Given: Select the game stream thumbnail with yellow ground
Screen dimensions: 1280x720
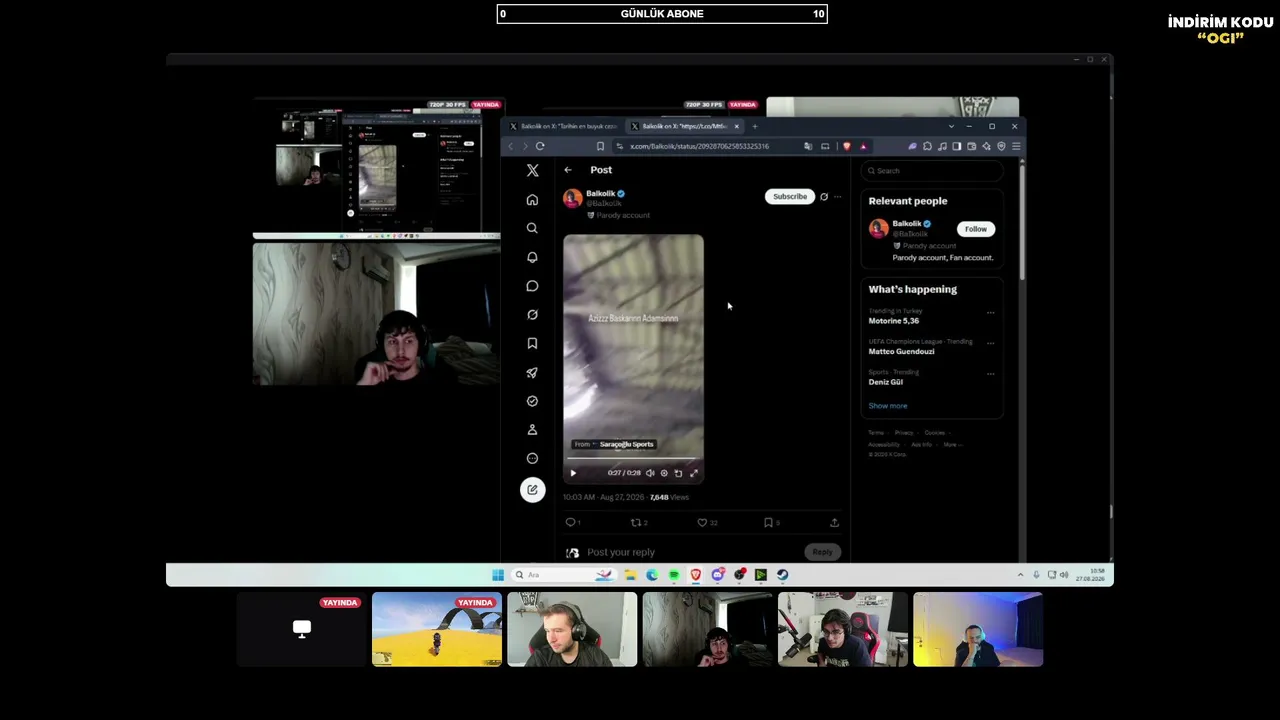Looking at the screenshot, I should (437, 629).
